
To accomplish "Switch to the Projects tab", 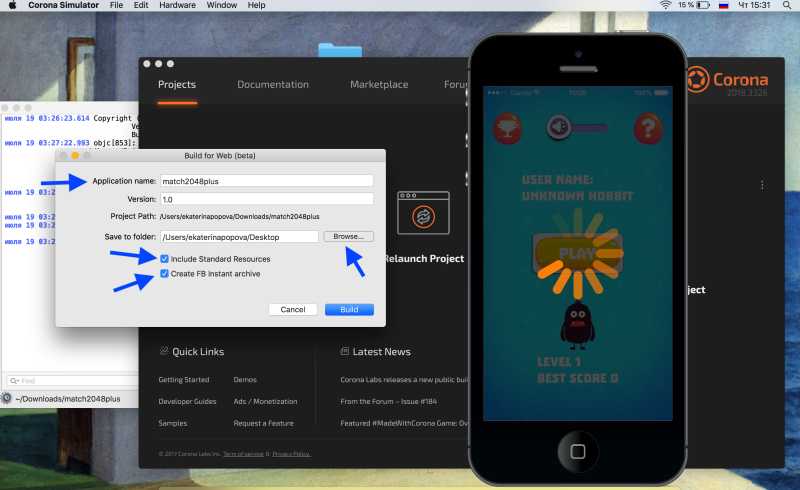I will 177,85.
